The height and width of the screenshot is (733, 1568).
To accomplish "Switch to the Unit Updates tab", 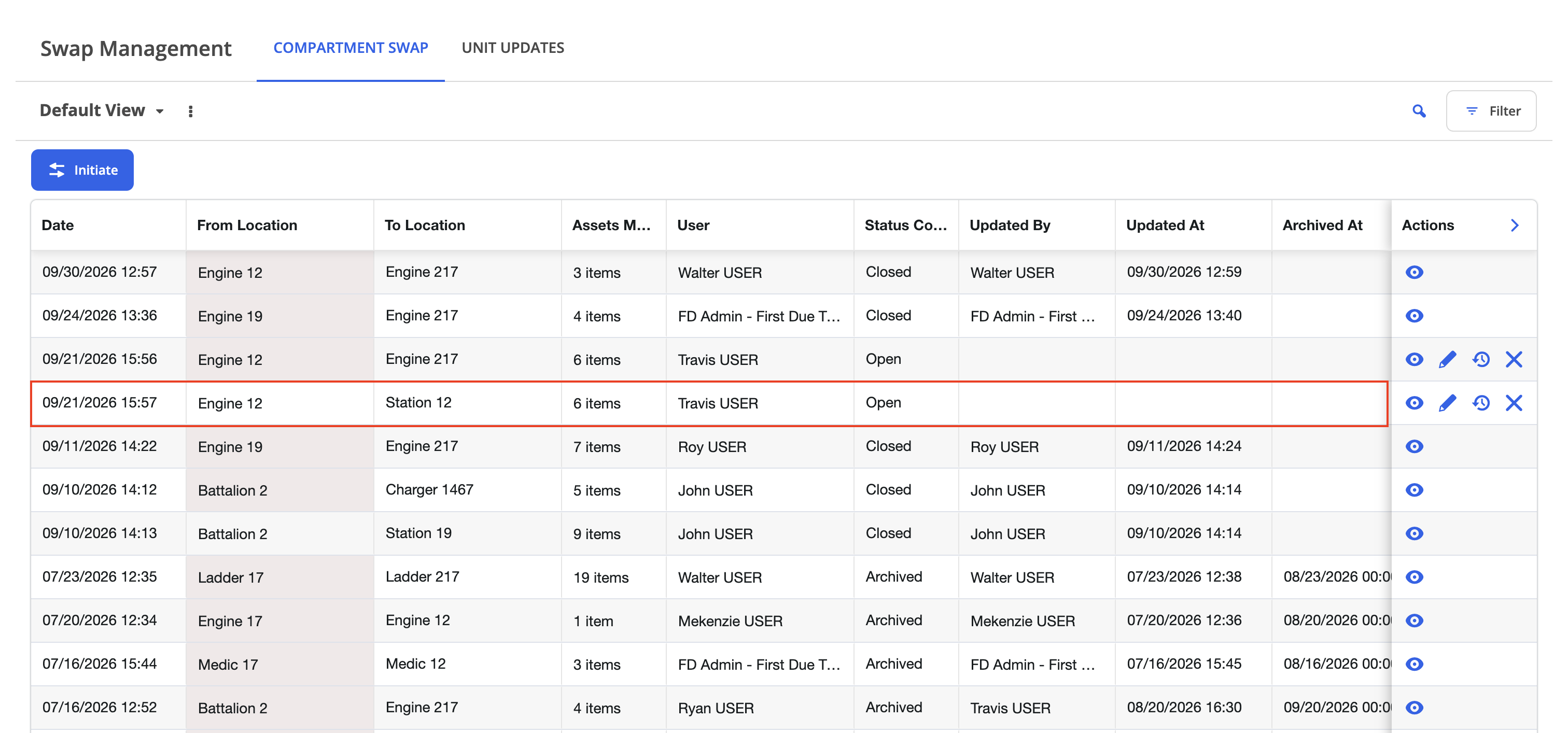I will 513,48.
